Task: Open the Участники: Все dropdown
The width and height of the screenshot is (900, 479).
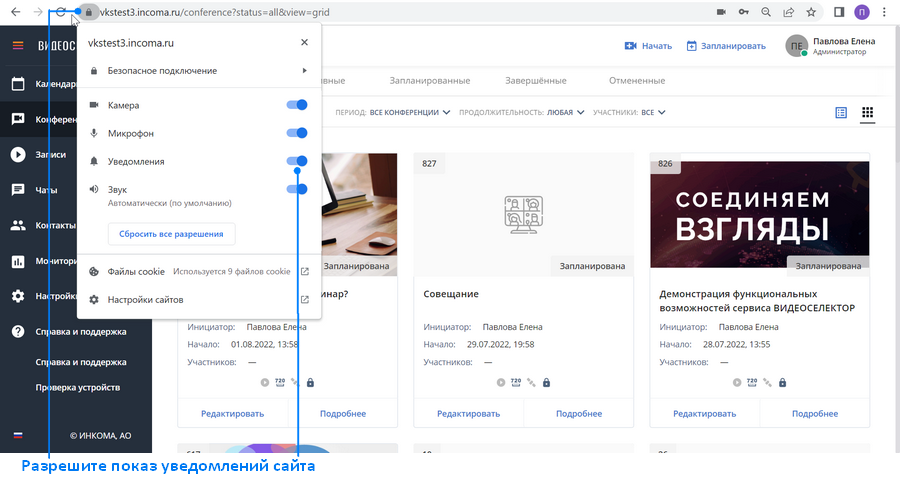Action: click(x=629, y=112)
